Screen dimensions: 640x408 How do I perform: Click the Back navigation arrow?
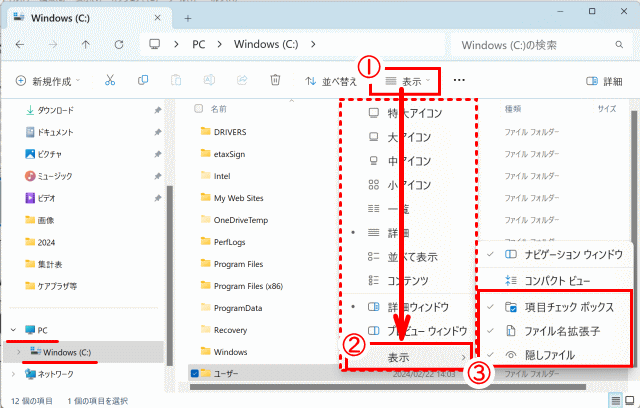coord(20,44)
